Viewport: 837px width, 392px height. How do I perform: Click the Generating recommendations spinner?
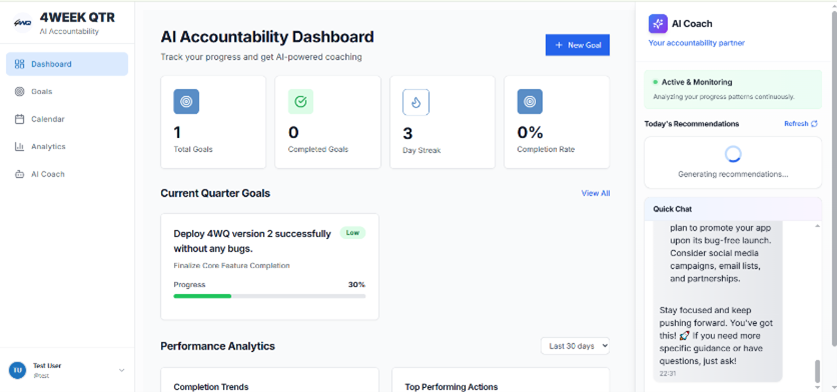point(733,154)
